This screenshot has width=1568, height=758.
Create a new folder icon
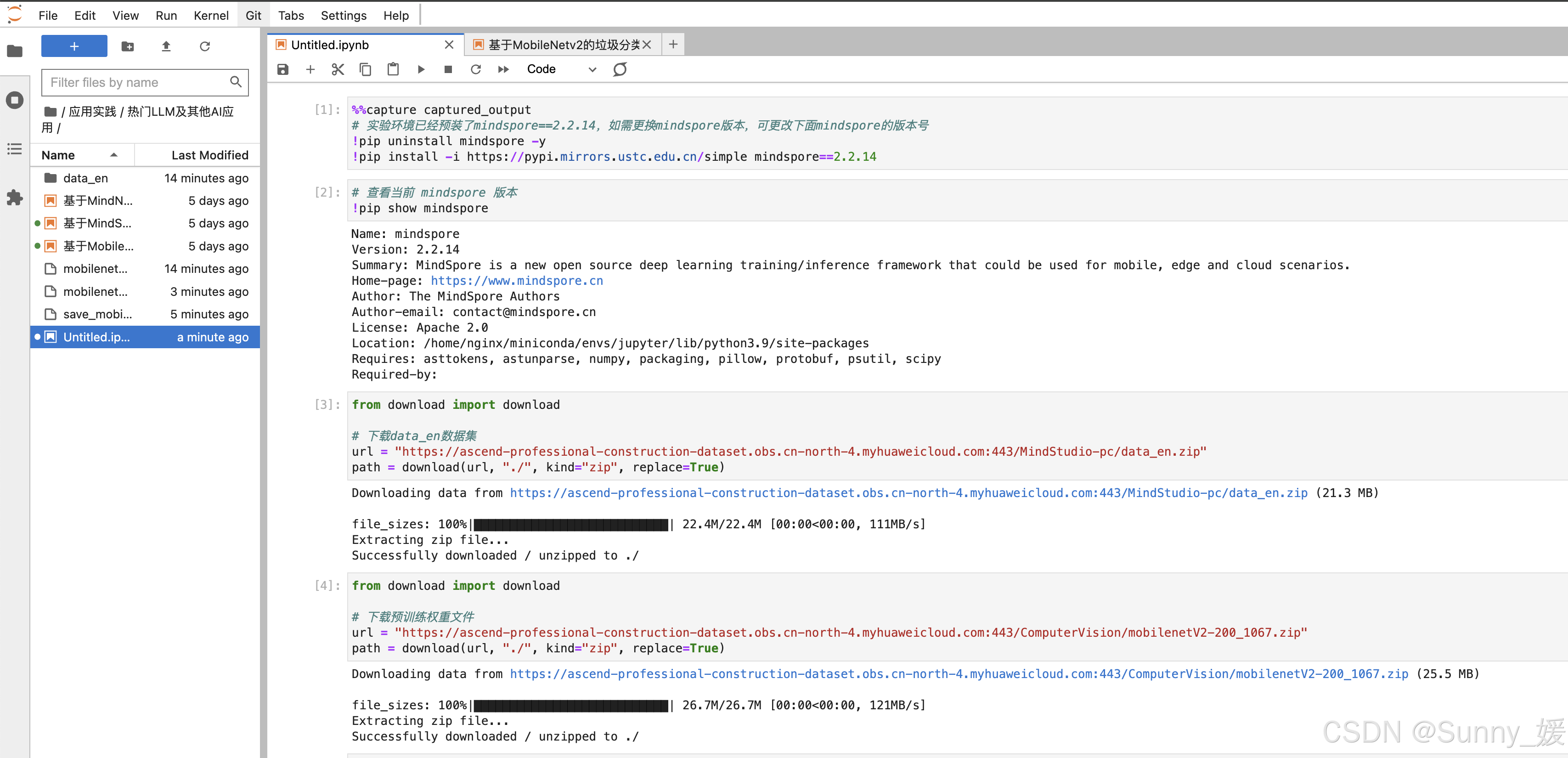(x=128, y=46)
